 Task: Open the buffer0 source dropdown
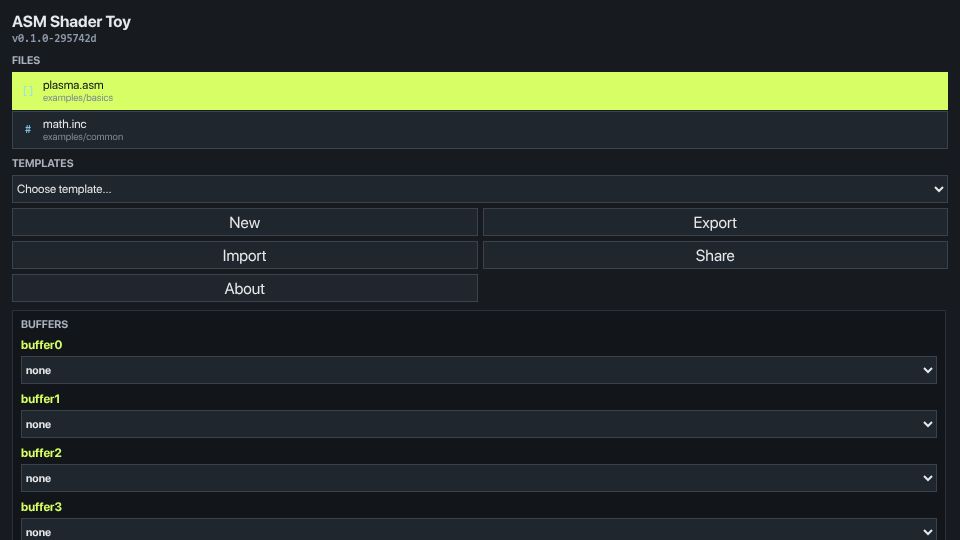pyautogui.click(x=479, y=370)
